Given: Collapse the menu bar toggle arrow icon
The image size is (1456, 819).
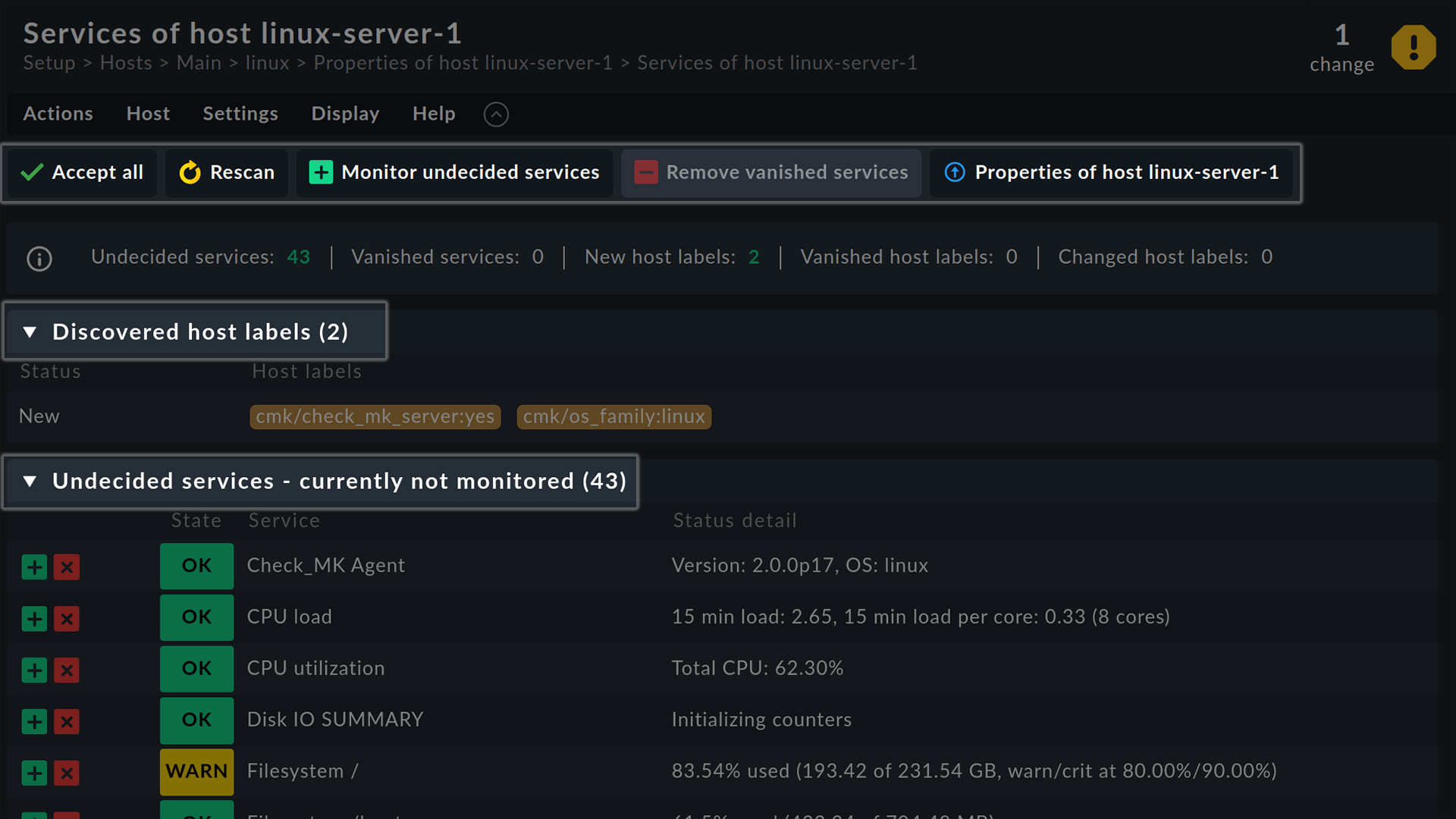Looking at the screenshot, I should coord(496,115).
